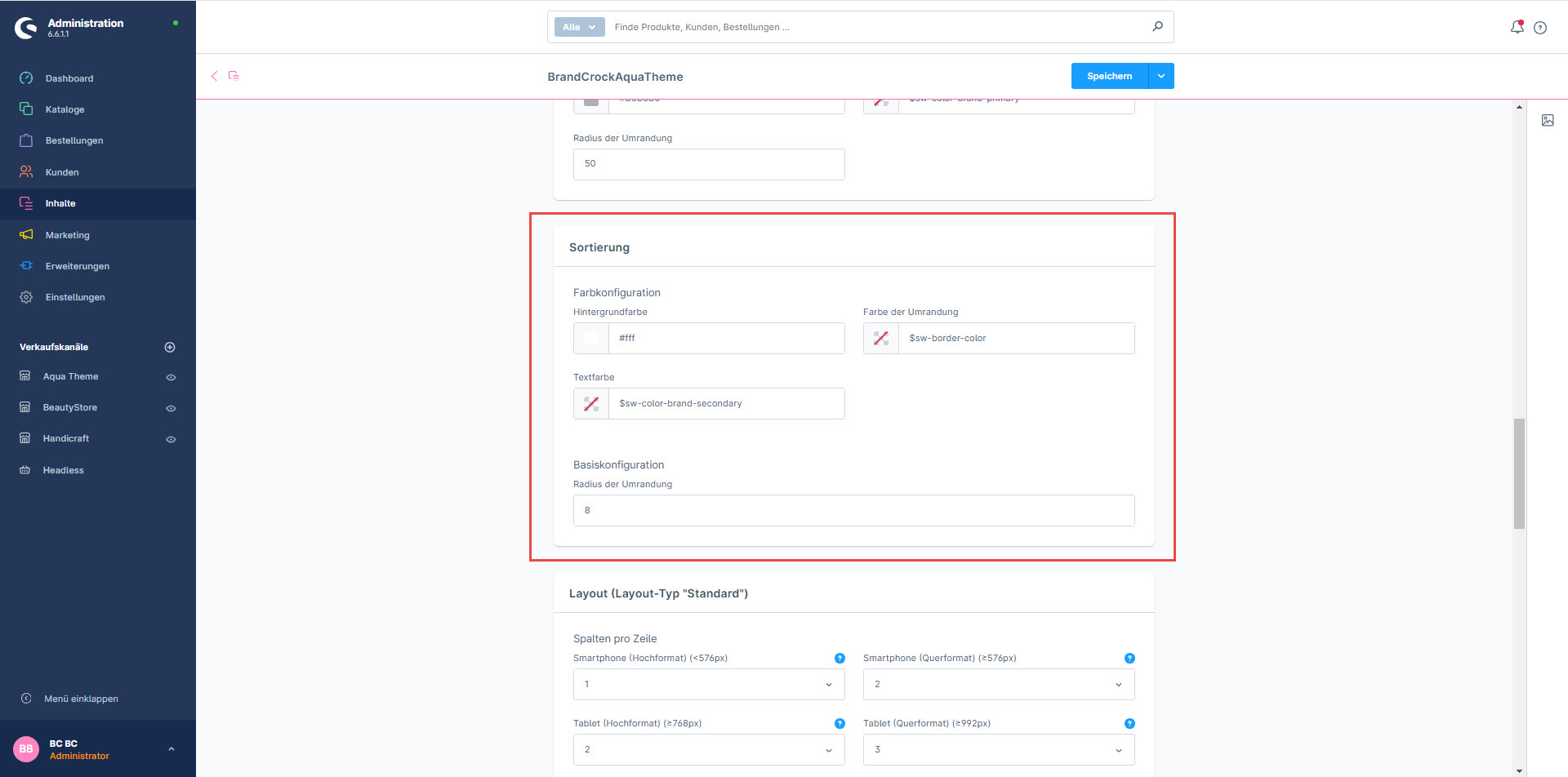Click the Speichern button
This screenshot has width=1568, height=777.
click(x=1109, y=76)
